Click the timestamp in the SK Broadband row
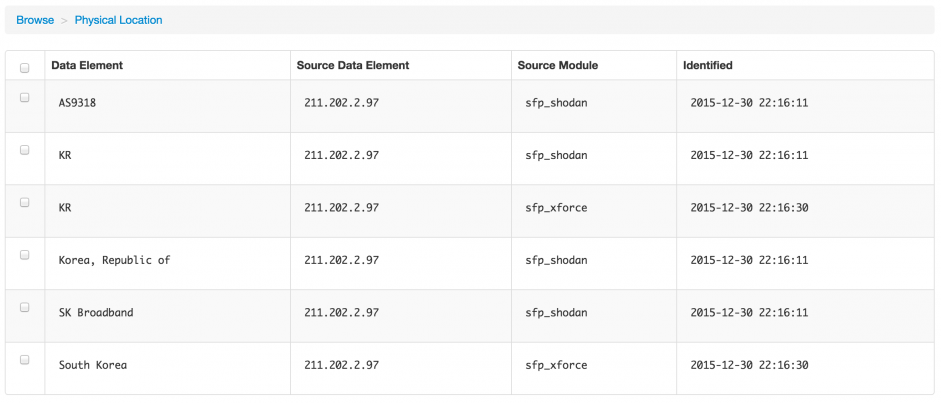 [749, 313]
